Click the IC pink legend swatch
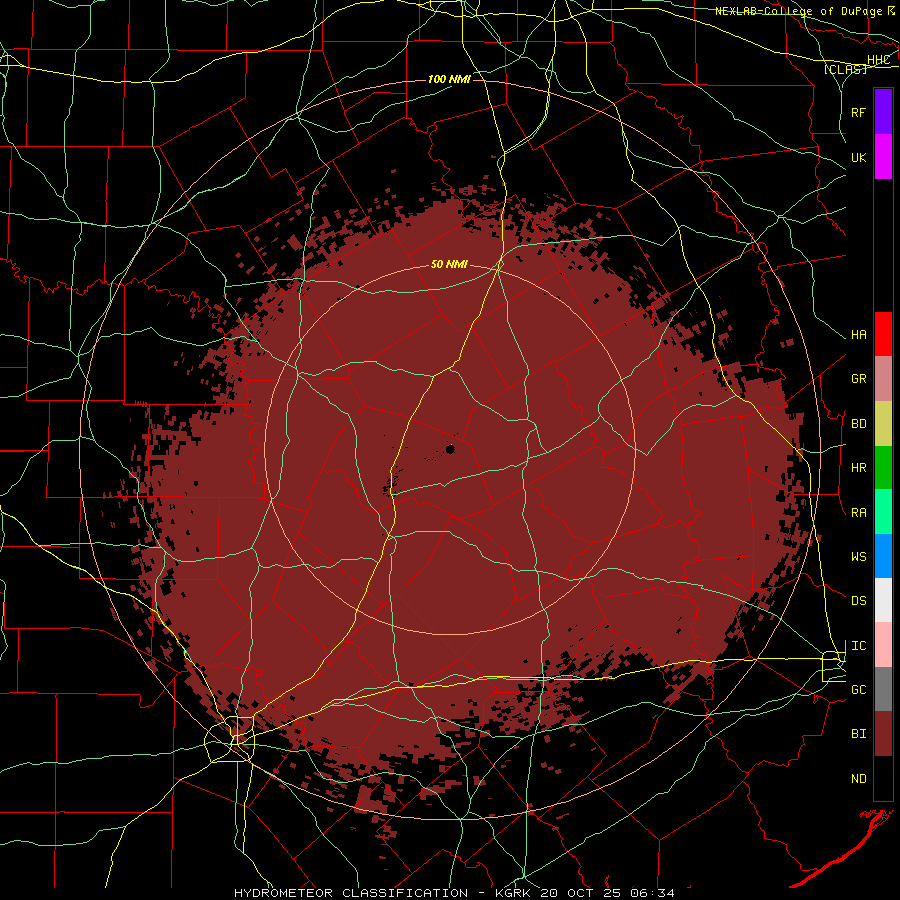Viewport: 900px width, 900px height. tap(883, 645)
